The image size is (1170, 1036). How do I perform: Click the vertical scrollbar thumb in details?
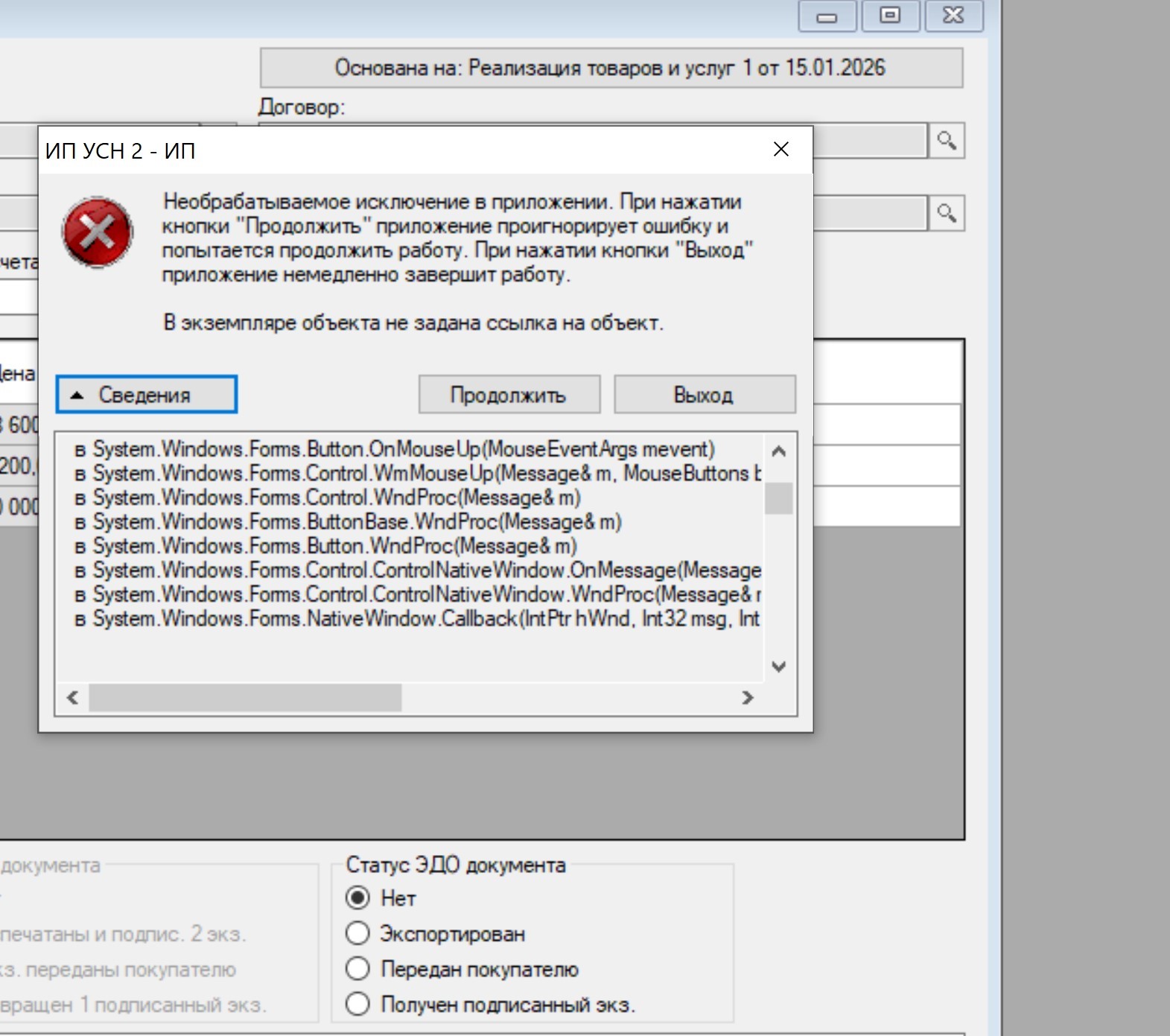779,498
